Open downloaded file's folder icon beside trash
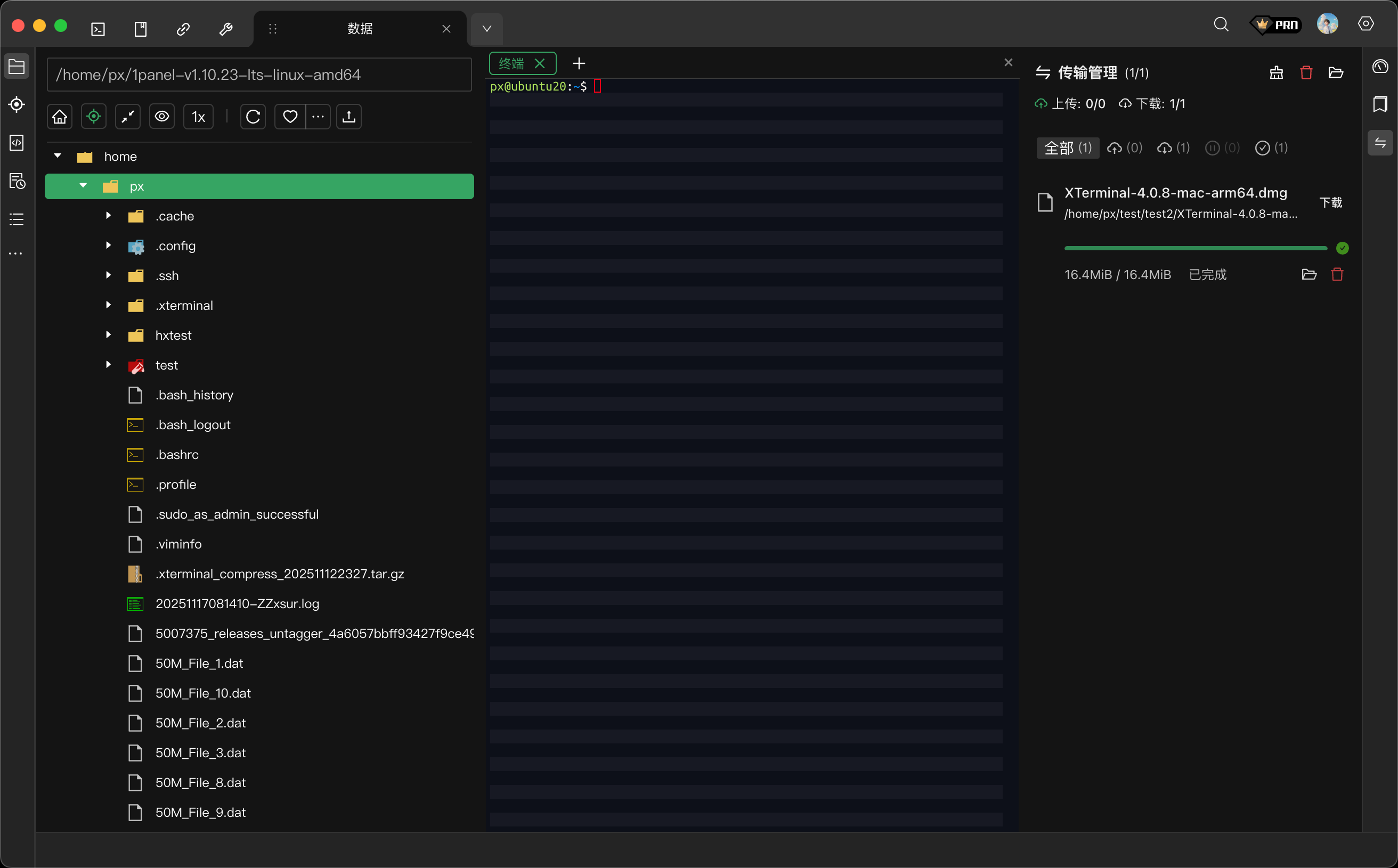The width and height of the screenshot is (1398, 868). coord(1308,274)
